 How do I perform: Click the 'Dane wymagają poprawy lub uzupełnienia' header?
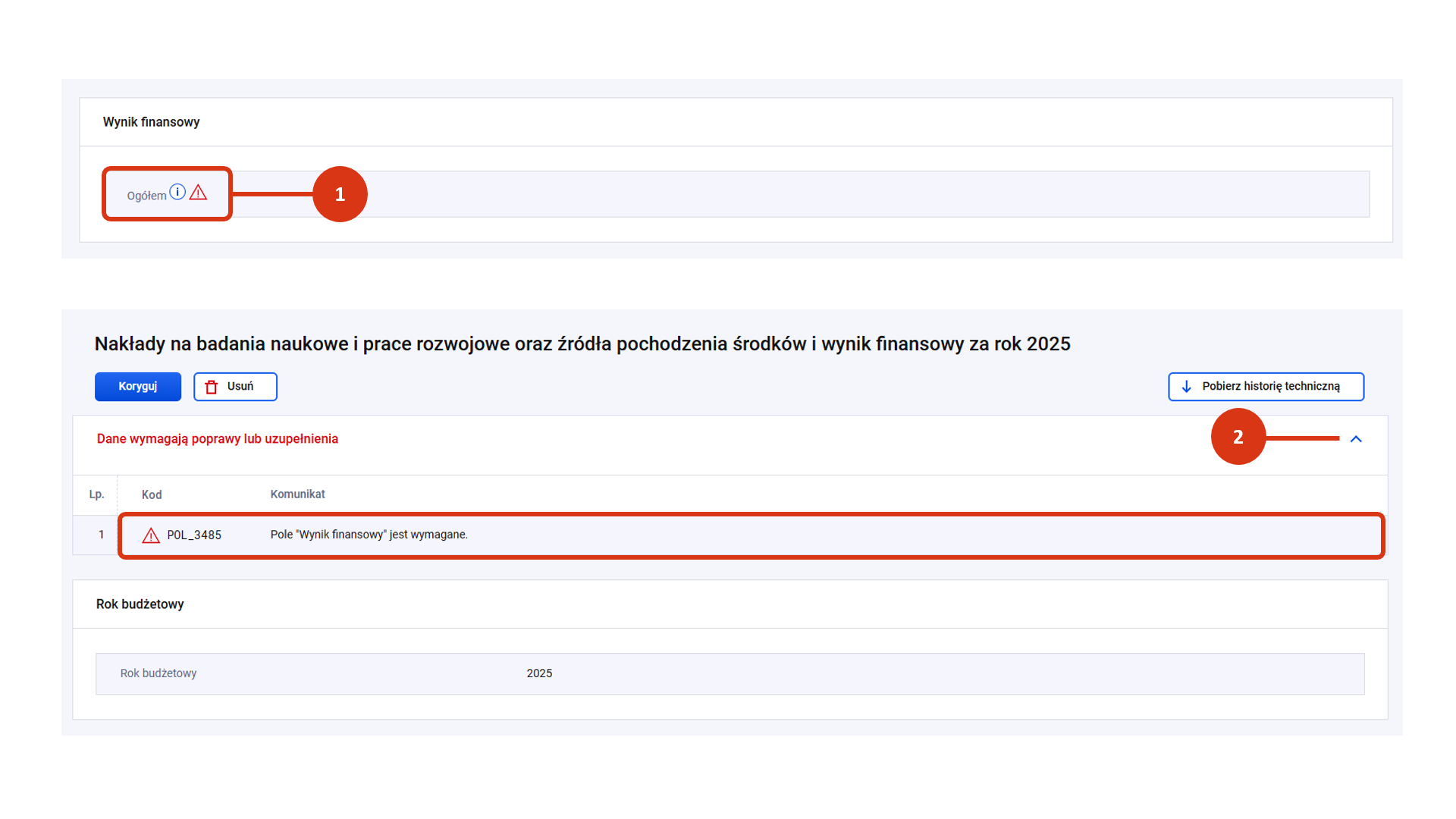[x=218, y=439]
